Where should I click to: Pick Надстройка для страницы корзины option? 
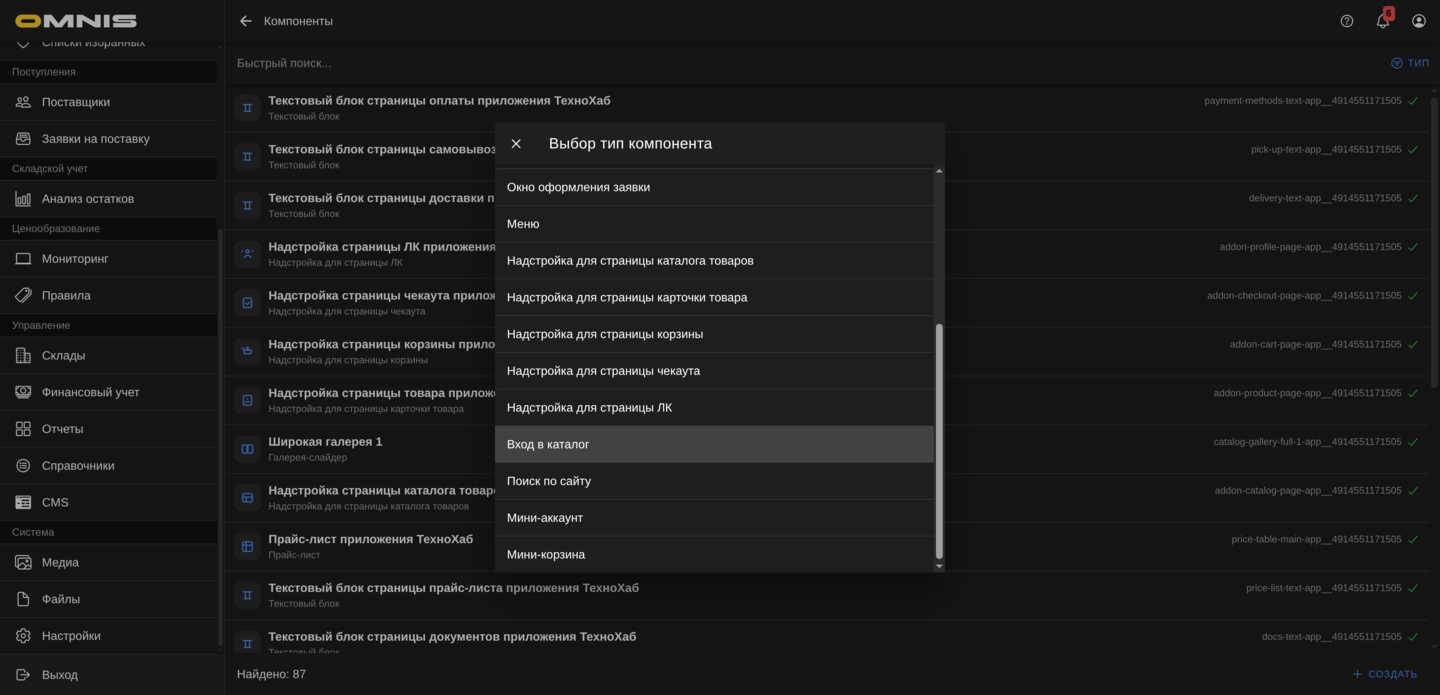[714, 334]
